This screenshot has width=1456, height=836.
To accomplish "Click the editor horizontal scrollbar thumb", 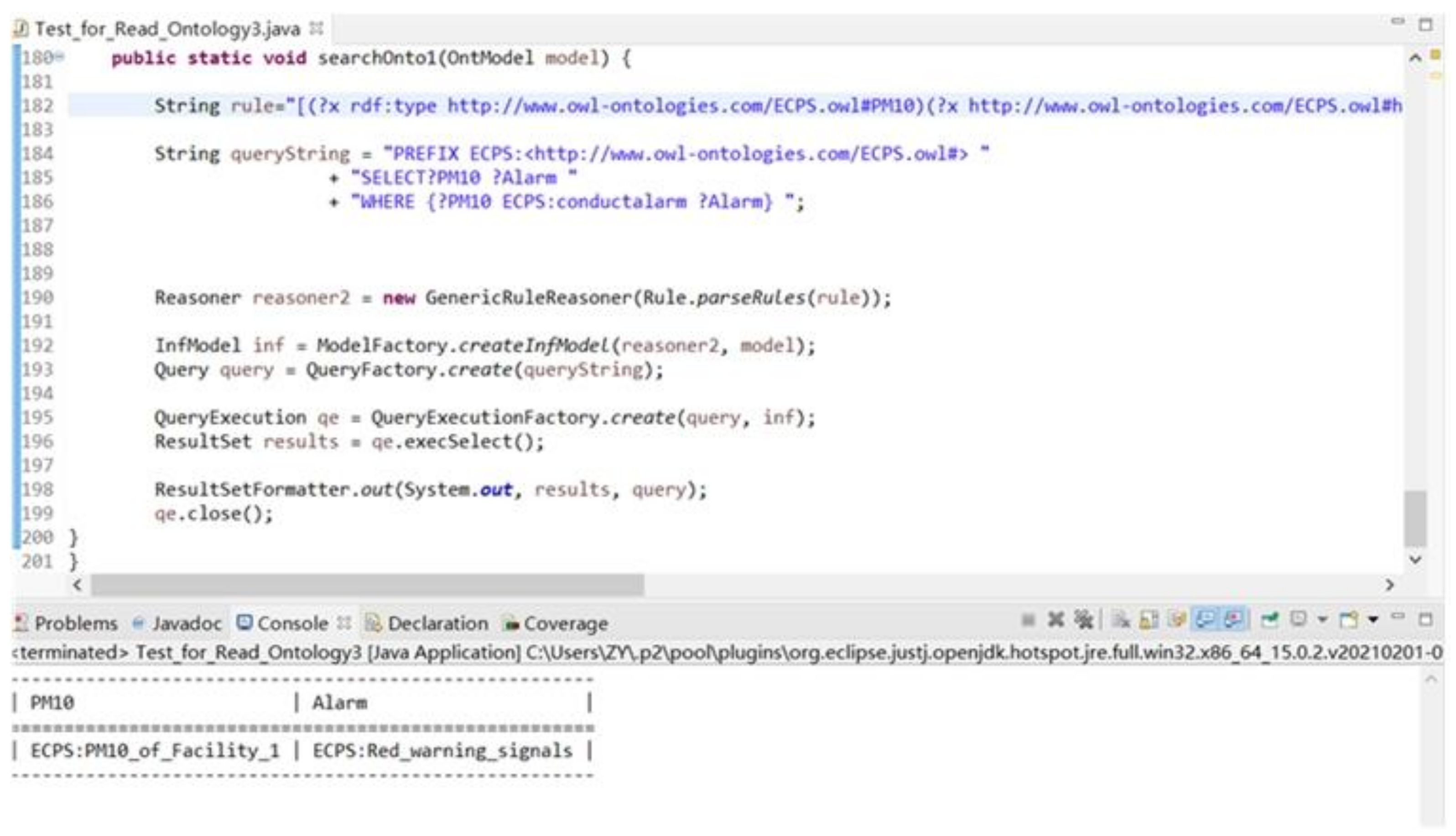I will click(368, 585).
